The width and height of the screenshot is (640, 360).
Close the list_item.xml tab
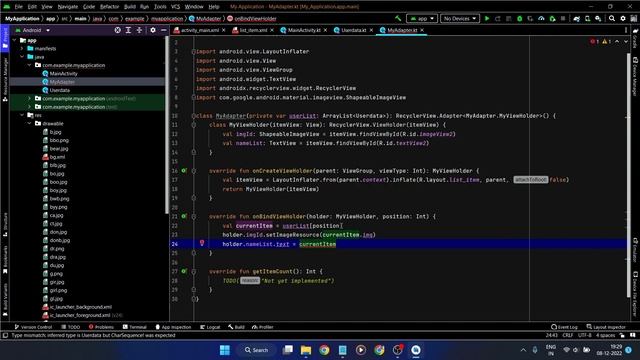click(x=272, y=30)
